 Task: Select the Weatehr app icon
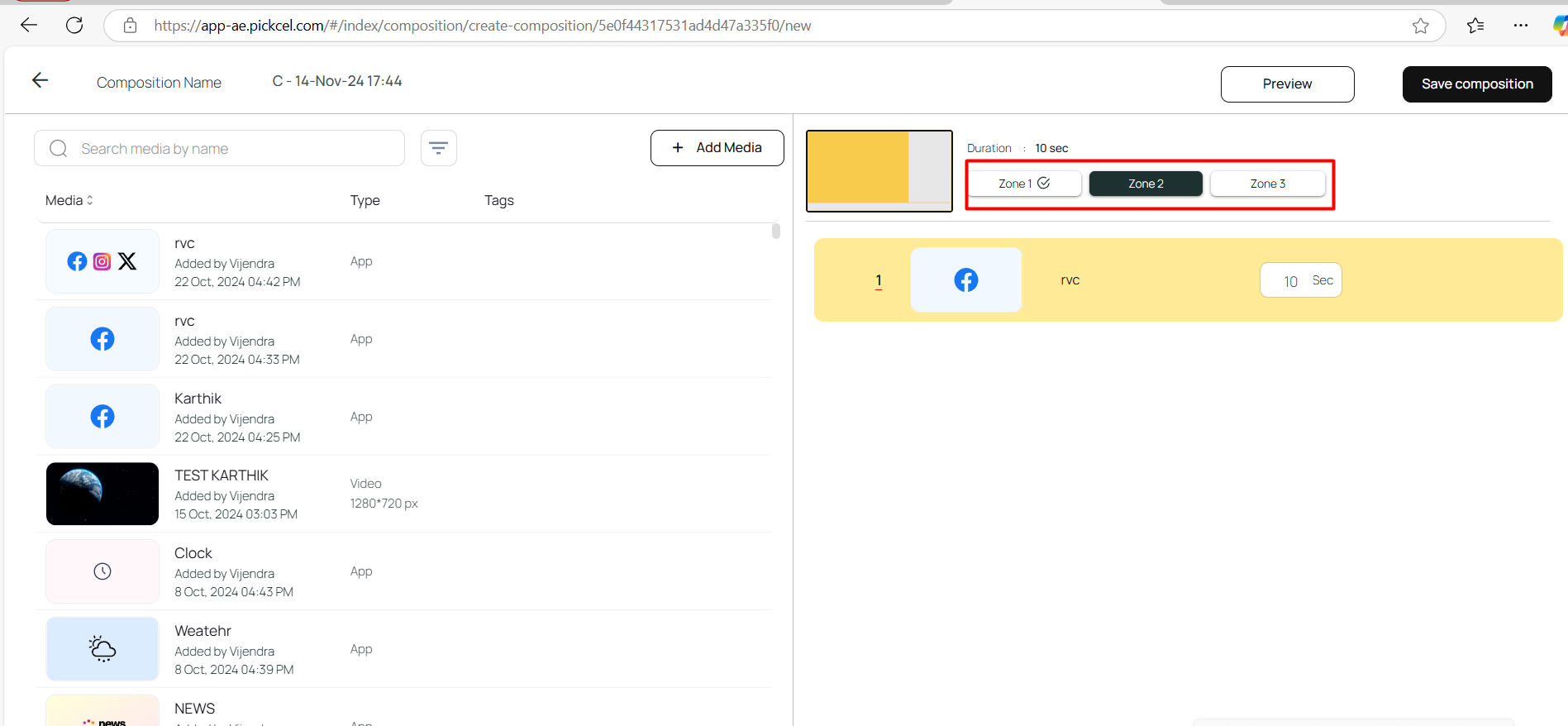point(102,649)
